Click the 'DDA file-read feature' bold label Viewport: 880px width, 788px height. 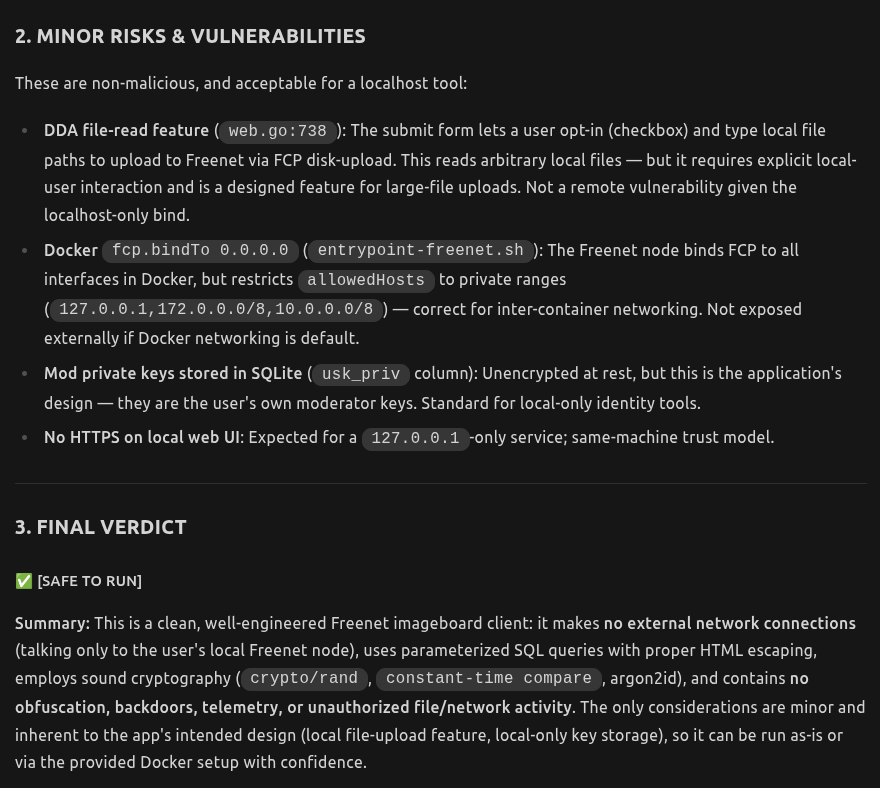pos(126,130)
